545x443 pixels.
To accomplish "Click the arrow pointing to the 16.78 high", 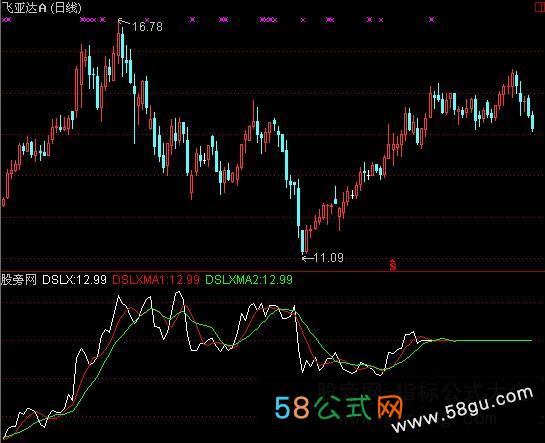I will (x=123, y=23).
